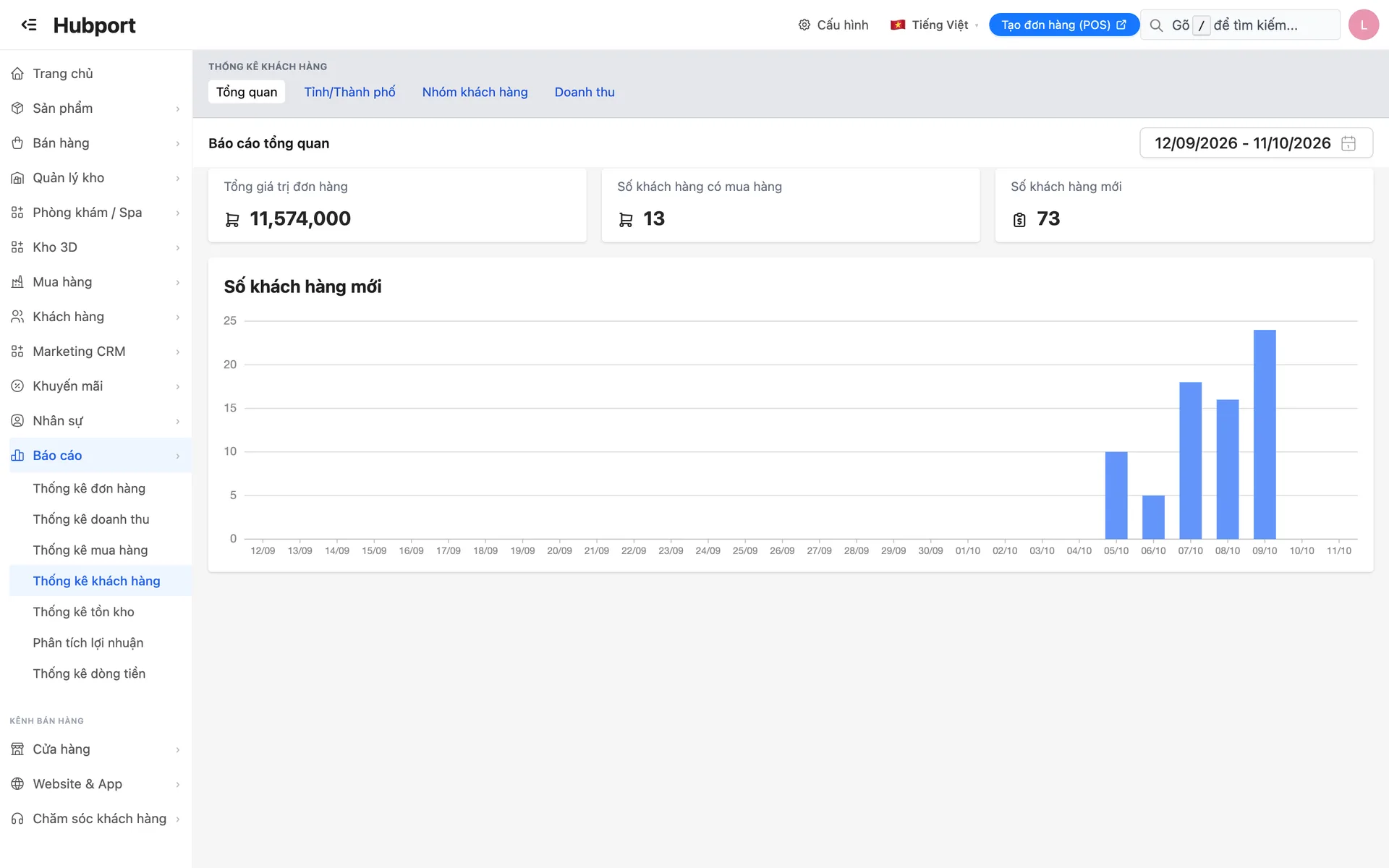The image size is (1389, 868).
Task: Open Thống kê tồn kho report
Action: [83, 612]
